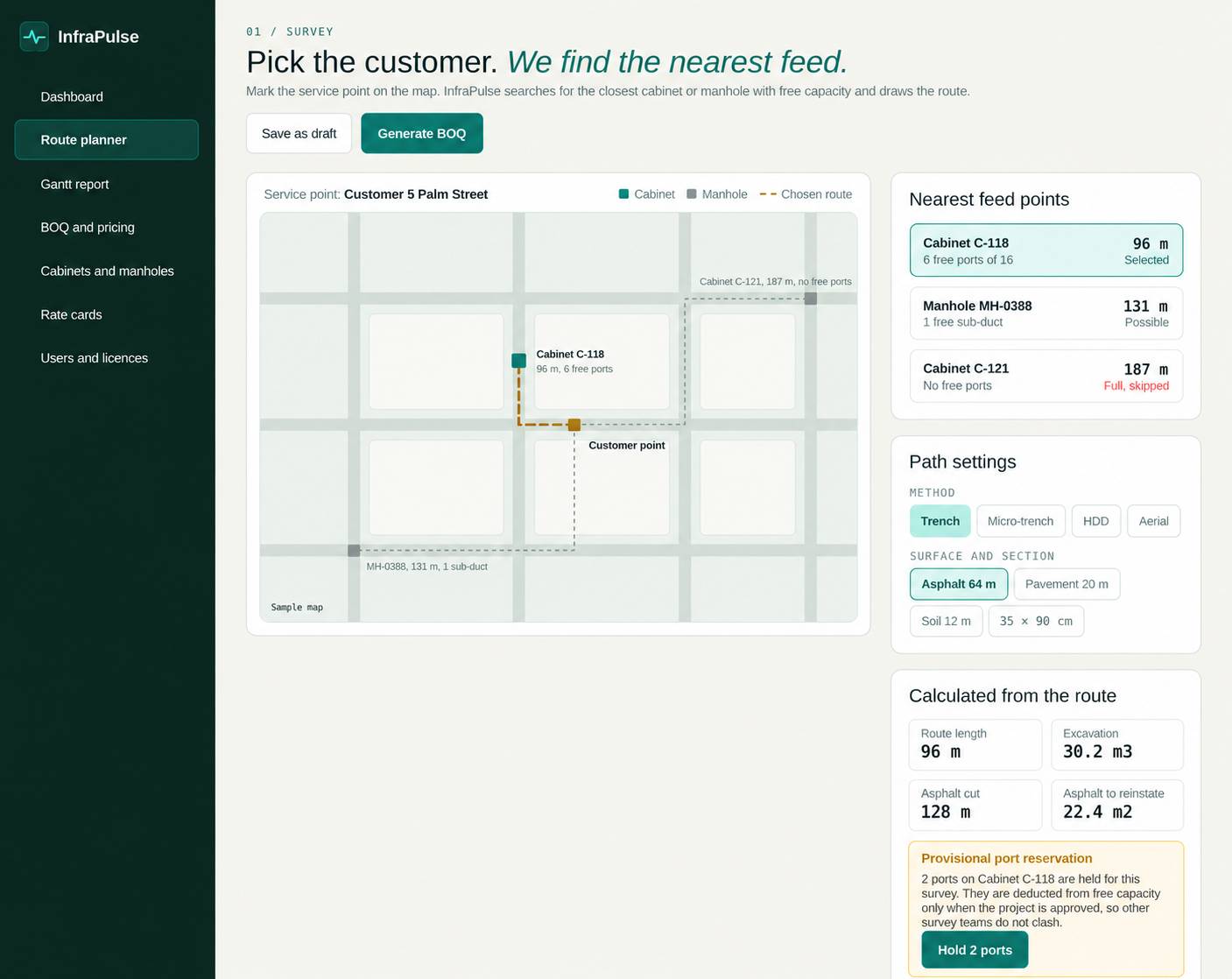Screen dimensions: 1232x979
Task: Click the Chosen route legend entry
Action: coord(806,194)
